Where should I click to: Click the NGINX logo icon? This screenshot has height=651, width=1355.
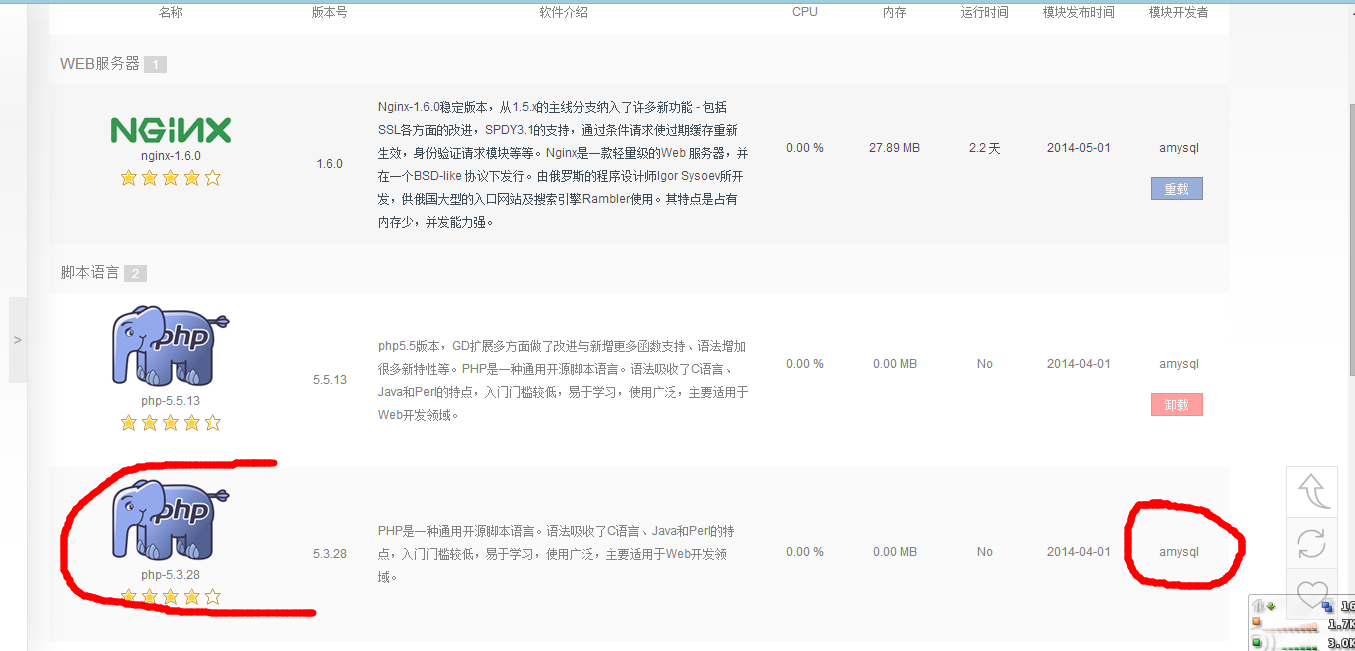pyautogui.click(x=170, y=130)
